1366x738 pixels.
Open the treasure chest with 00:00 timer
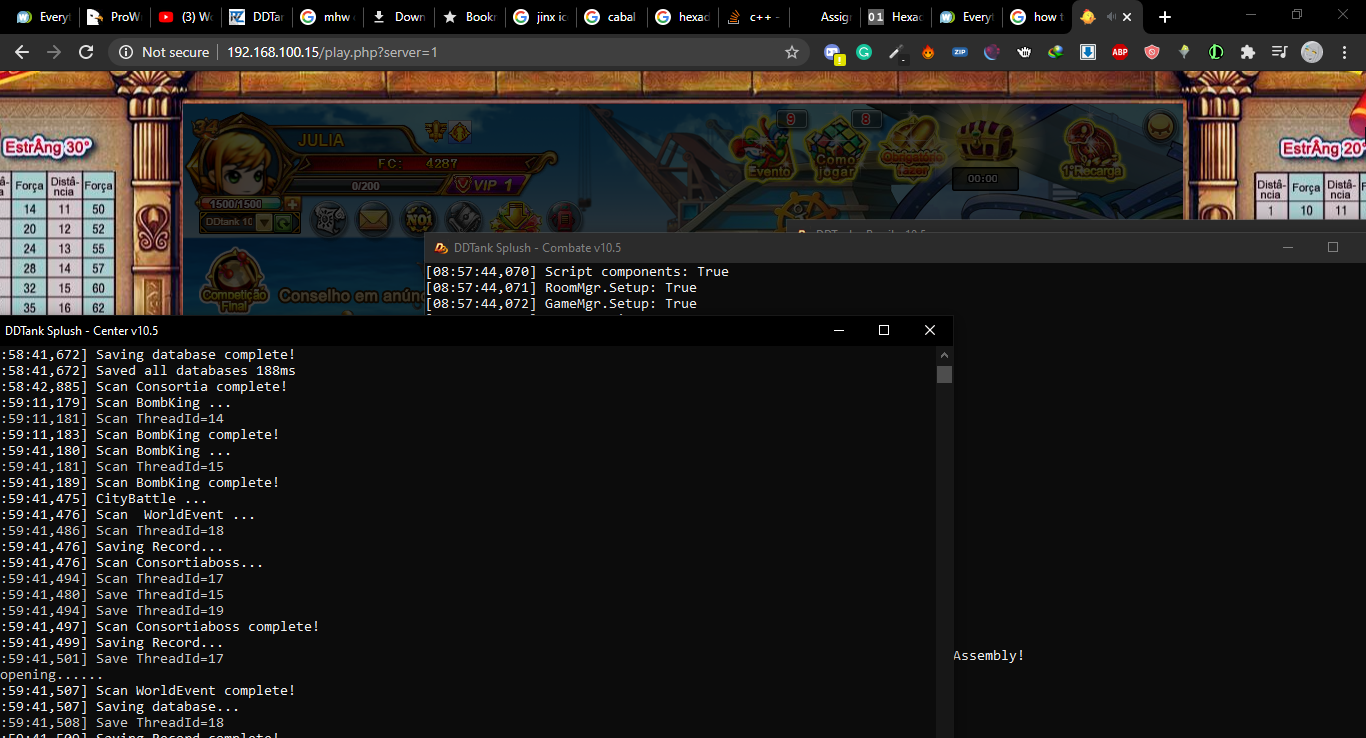(x=985, y=152)
